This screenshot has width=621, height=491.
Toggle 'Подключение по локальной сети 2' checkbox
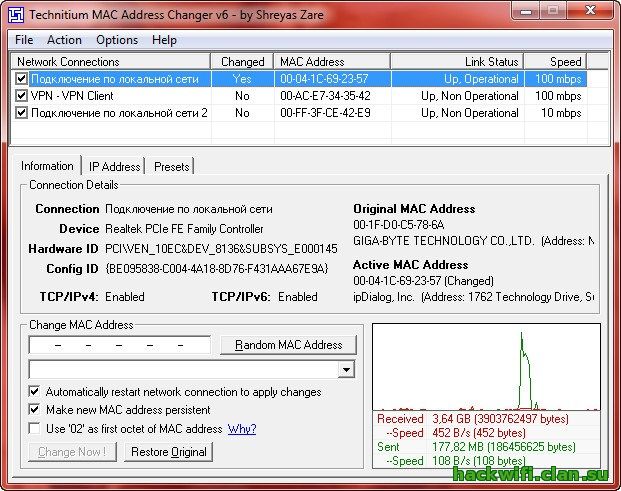click(x=21, y=113)
